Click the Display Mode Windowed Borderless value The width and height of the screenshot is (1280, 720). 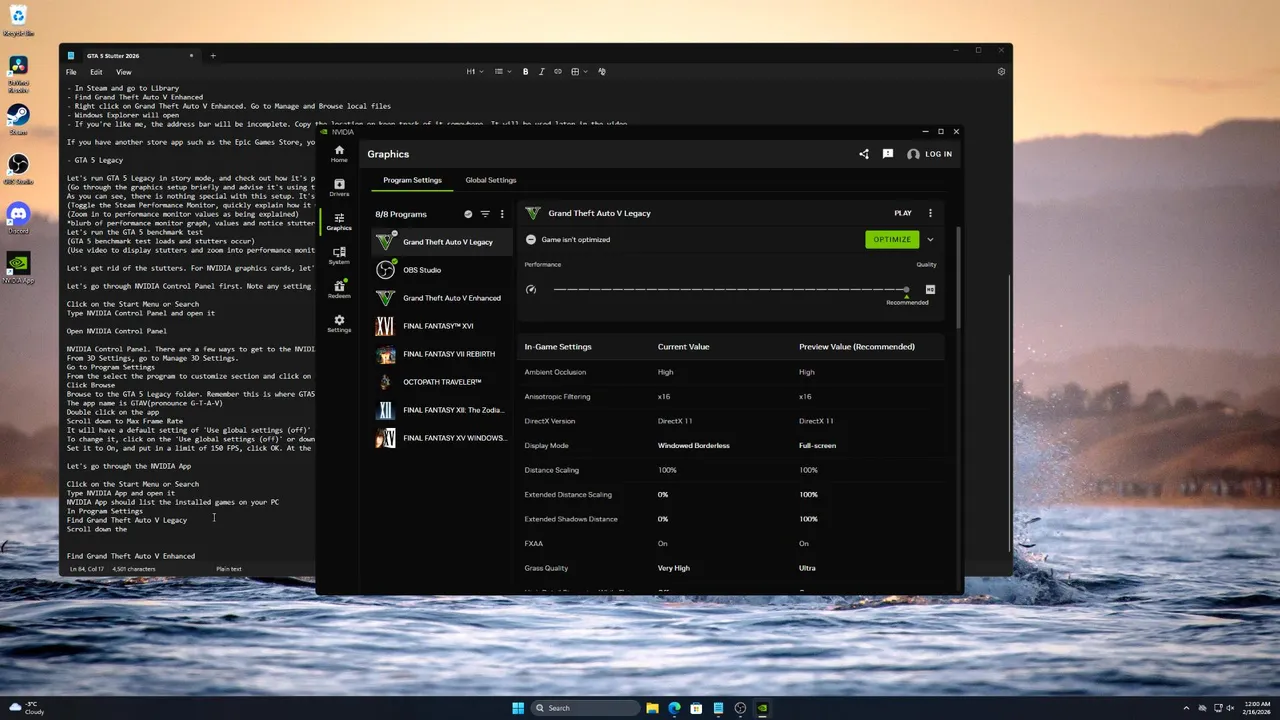pos(693,446)
